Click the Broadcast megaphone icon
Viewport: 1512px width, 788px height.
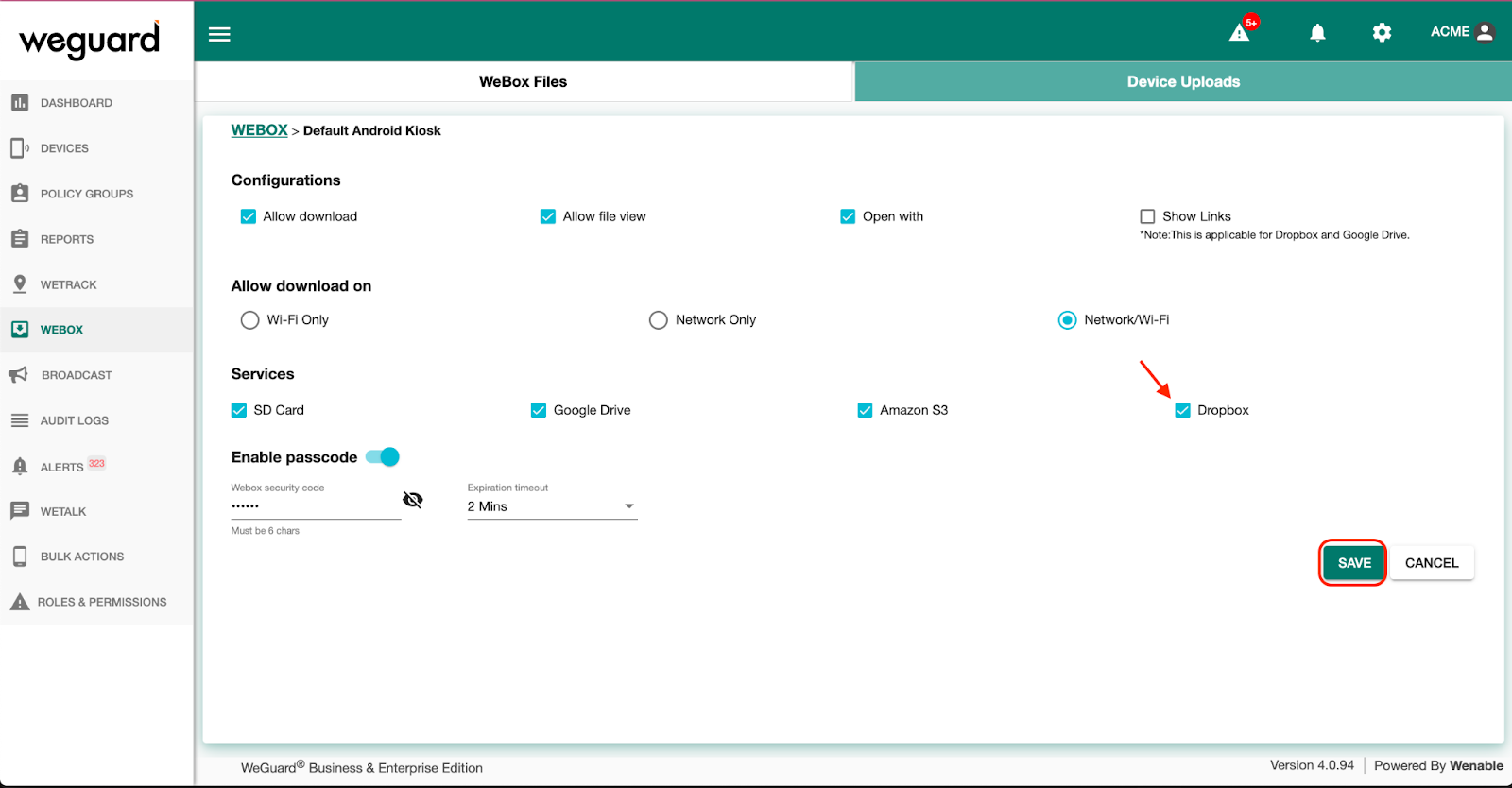[19, 375]
